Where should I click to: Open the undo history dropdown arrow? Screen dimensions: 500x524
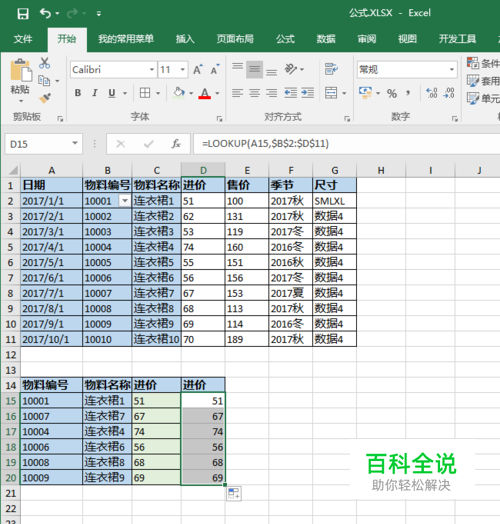click(57, 14)
